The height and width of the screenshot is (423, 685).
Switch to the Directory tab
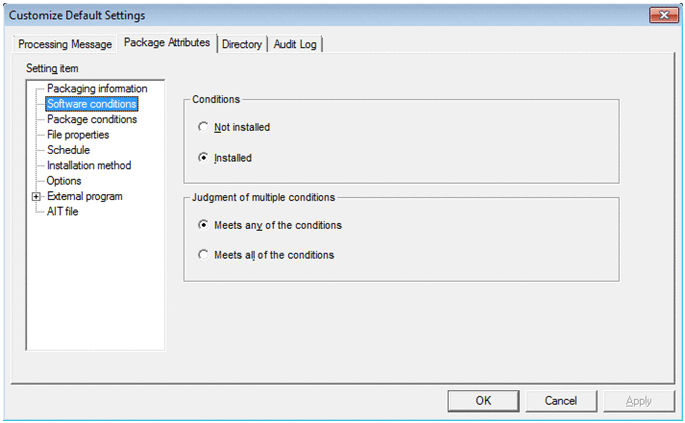point(241,44)
